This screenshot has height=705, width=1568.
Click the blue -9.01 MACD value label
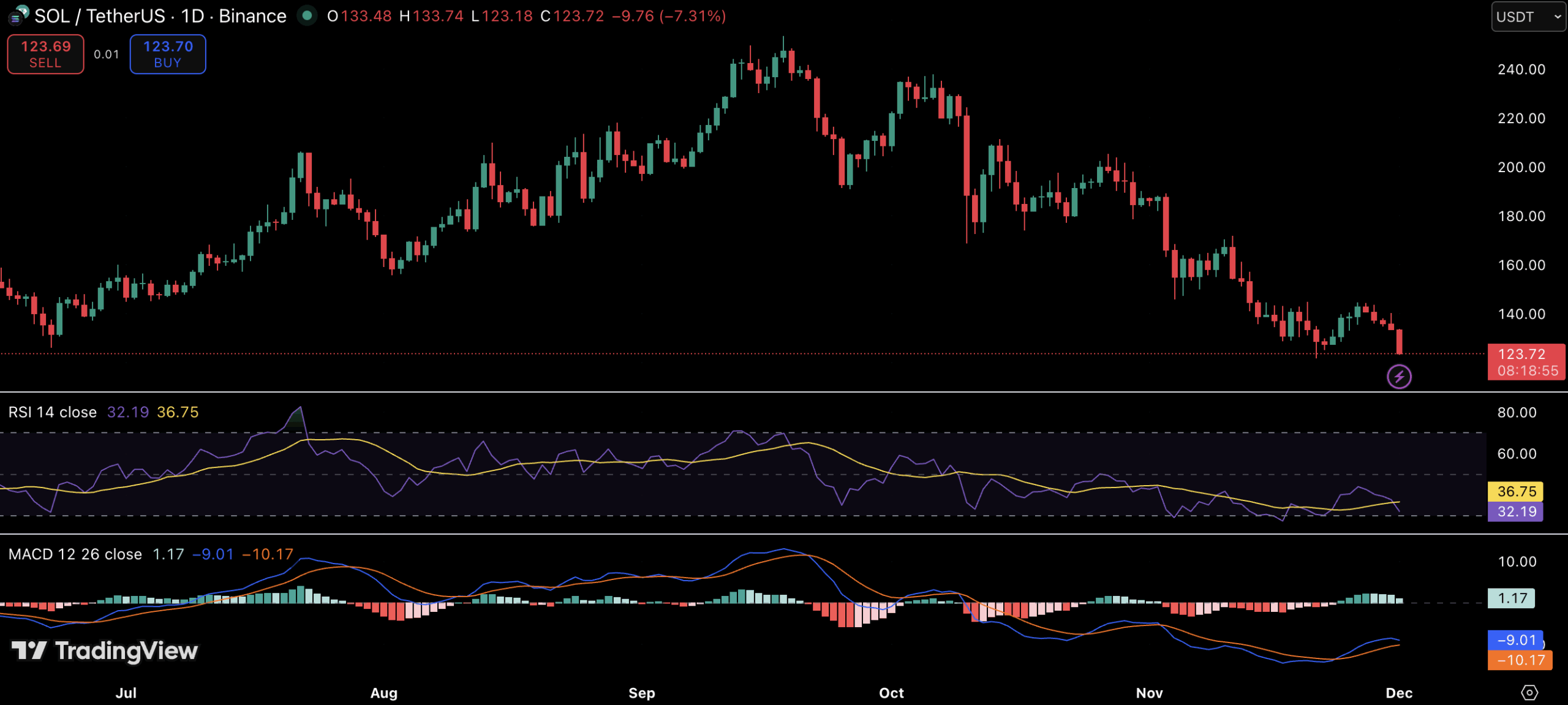click(1516, 640)
